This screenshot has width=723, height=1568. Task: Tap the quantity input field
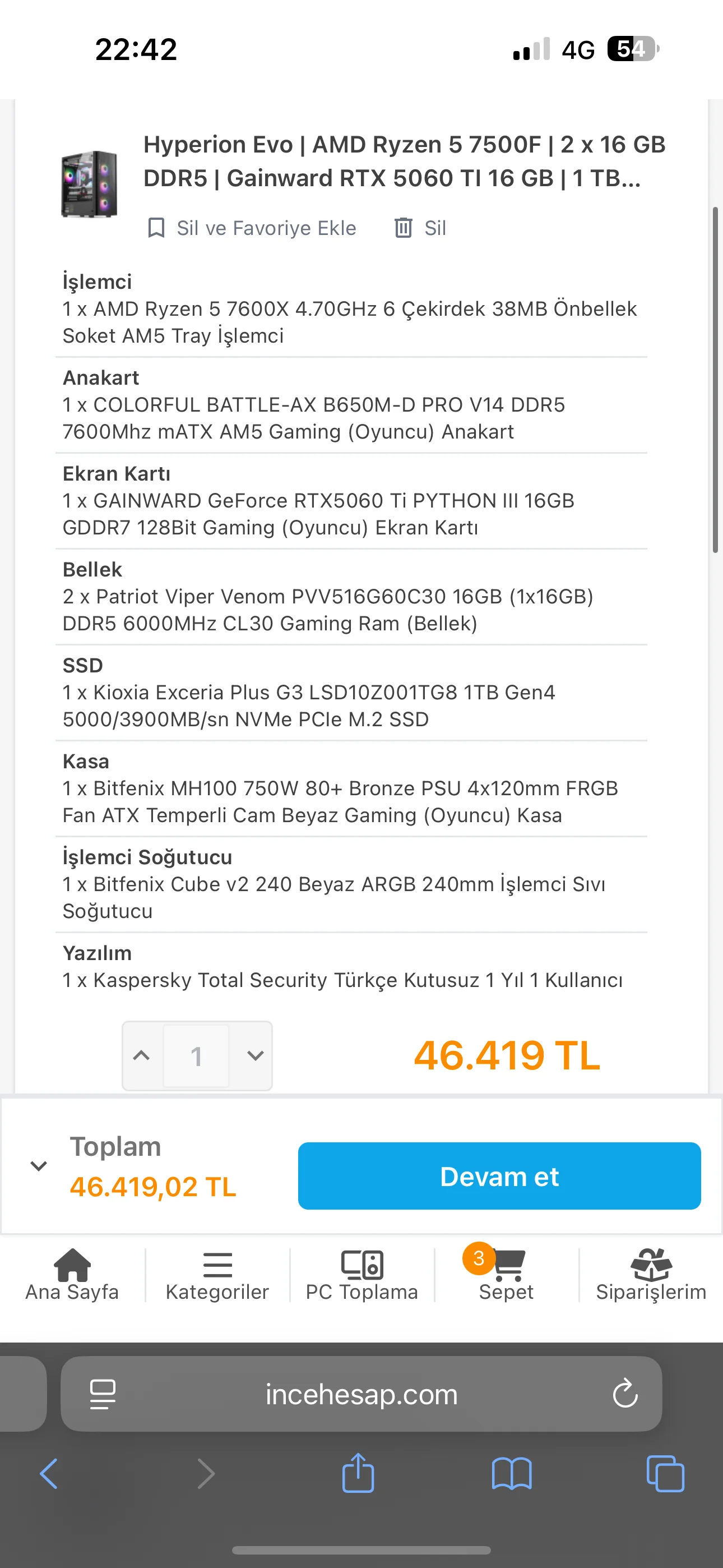196,1055
